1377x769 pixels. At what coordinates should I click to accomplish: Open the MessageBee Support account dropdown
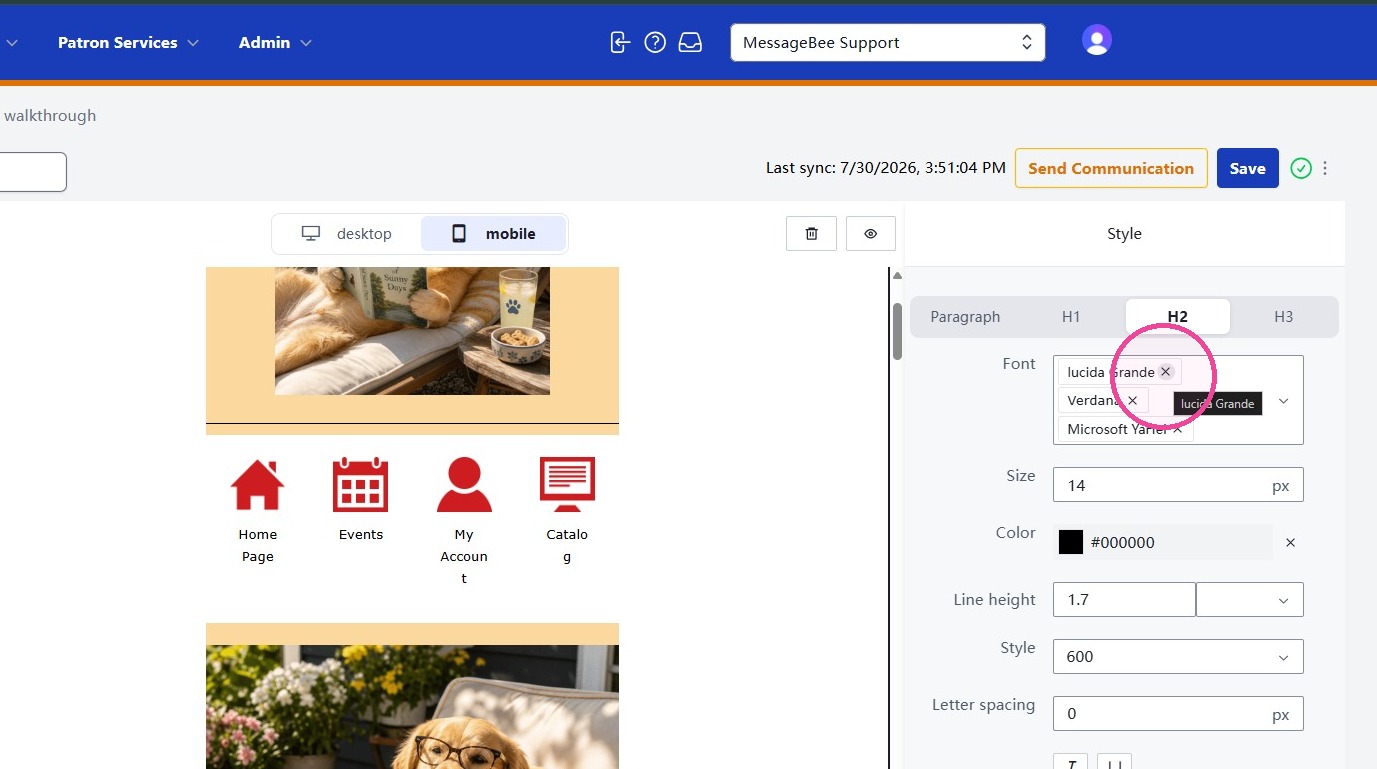[888, 42]
